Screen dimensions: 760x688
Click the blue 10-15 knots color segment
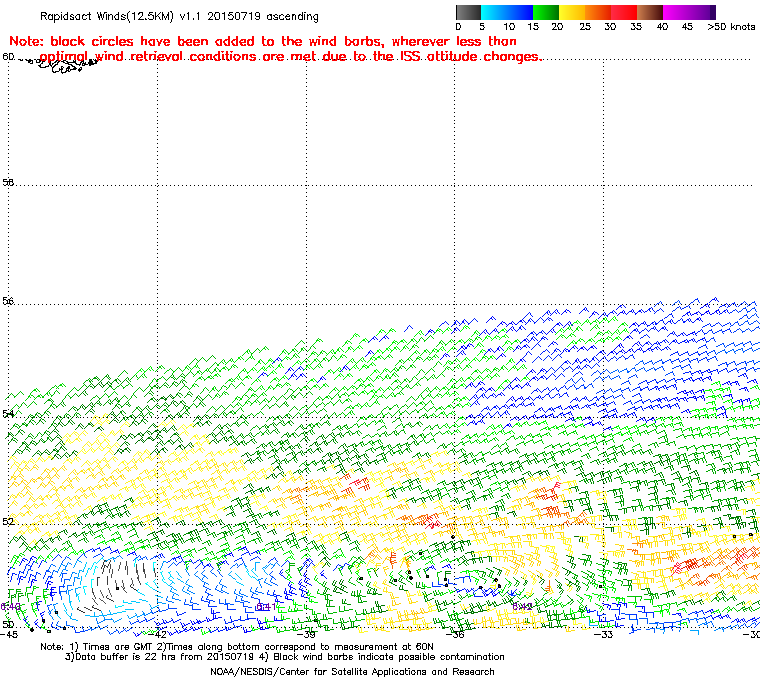pyautogui.click(x=520, y=12)
